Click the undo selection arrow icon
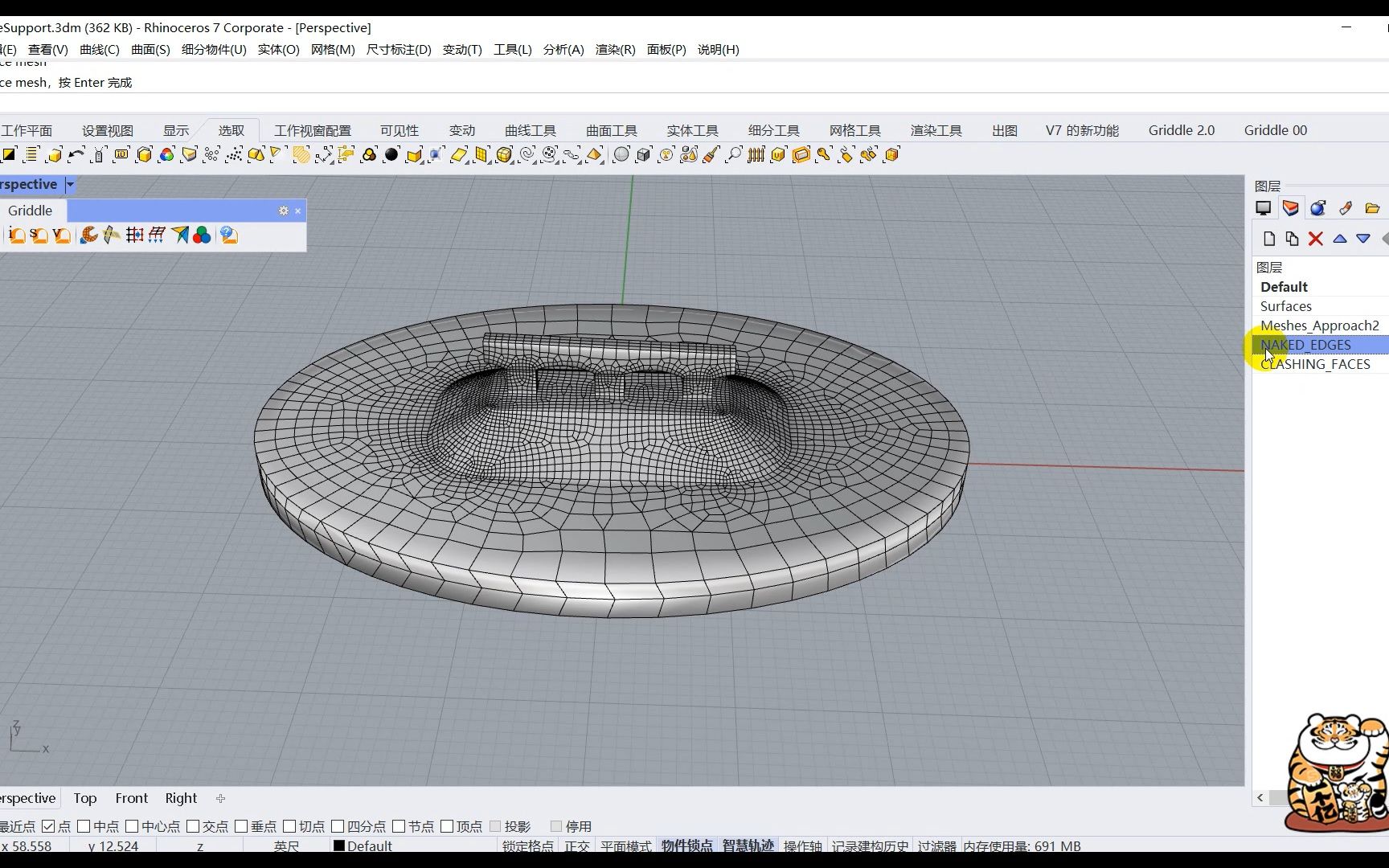This screenshot has height=868, width=1389. point(76,155)
